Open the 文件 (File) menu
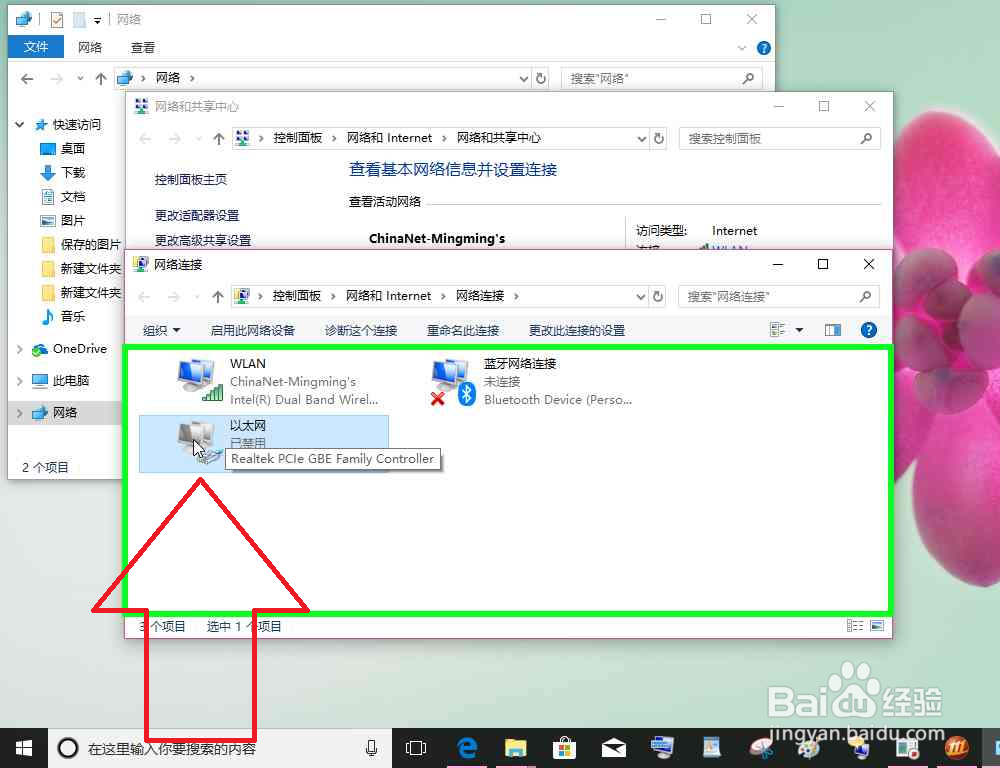This screenshot has width=1000, height=768. tap(36, 47)
